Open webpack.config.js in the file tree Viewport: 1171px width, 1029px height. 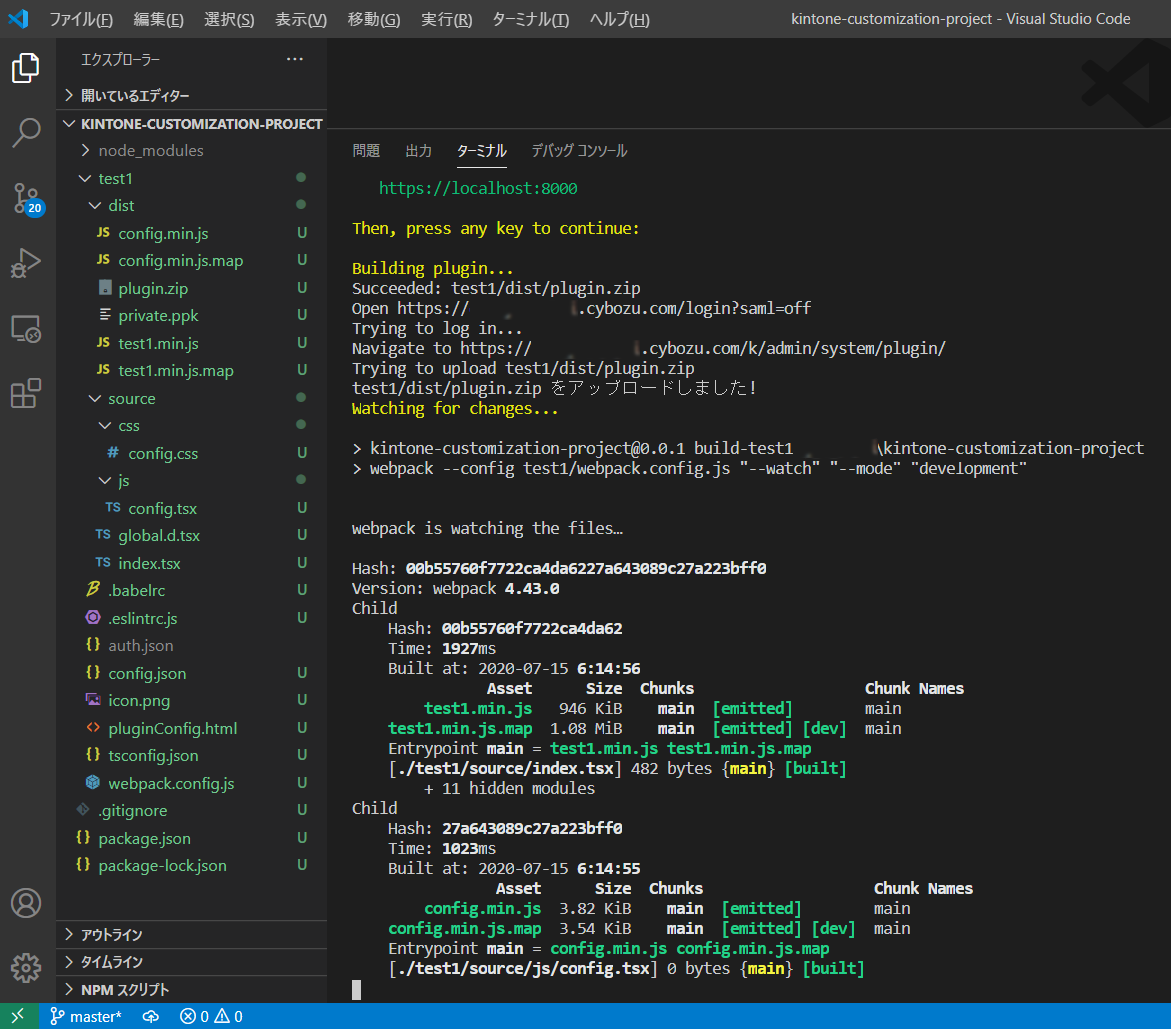pos(171,784)
